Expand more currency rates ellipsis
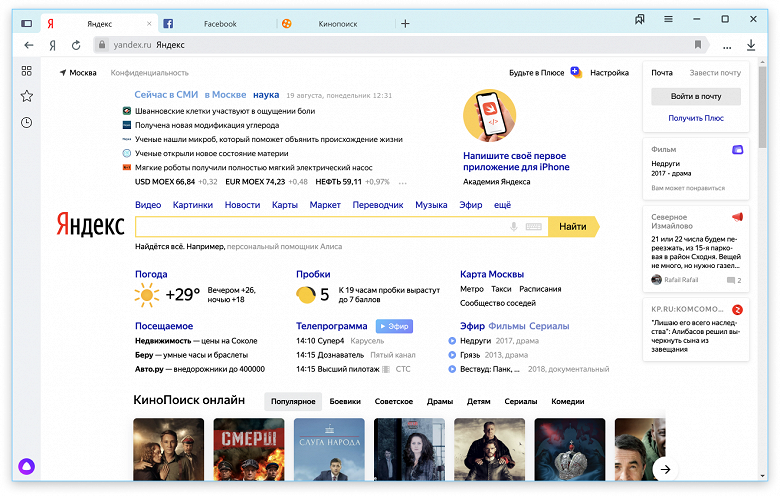Screen dimensions: 780x496 [402, 183]
